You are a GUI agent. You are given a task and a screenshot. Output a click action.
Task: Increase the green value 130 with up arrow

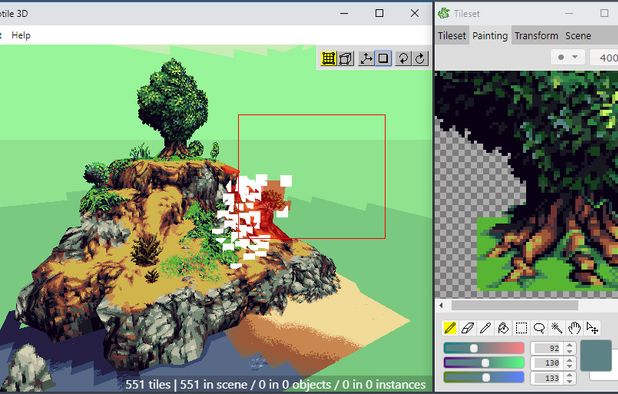coord(570,360)
